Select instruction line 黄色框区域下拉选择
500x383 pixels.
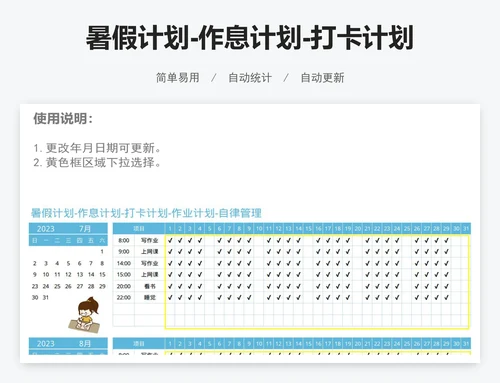pos(97,163)
